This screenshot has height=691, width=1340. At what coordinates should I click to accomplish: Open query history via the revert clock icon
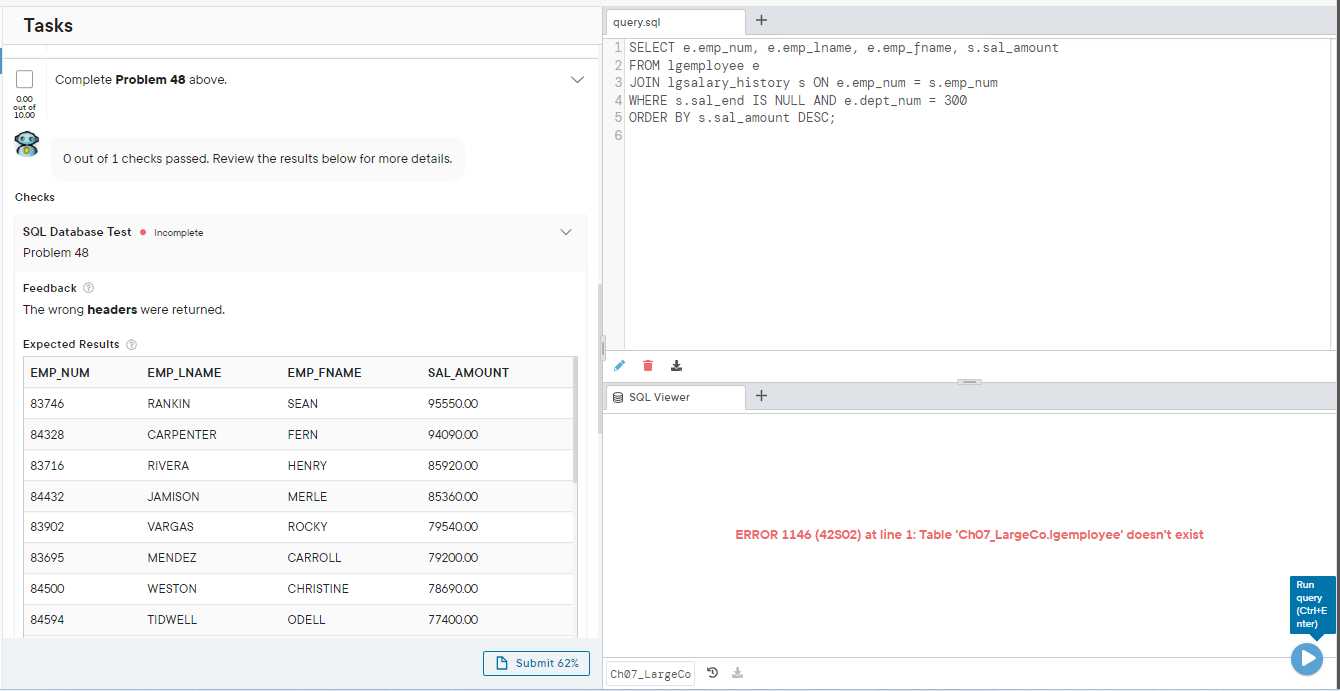coord(712,672)
